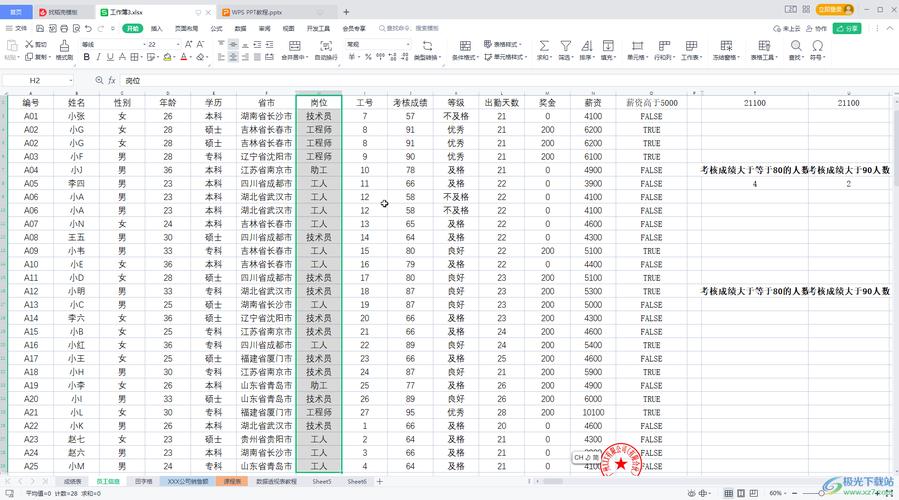Open the File (文件) menu
Image resolution: width=899 pixels, height=500 pixels.
tap(17, 28)
